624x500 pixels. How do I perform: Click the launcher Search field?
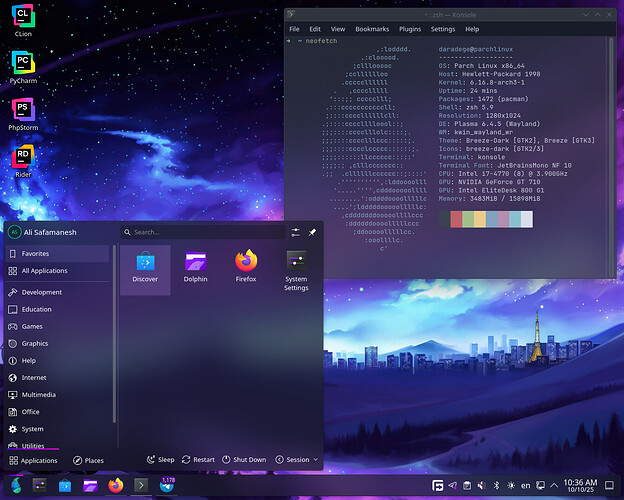200,232
